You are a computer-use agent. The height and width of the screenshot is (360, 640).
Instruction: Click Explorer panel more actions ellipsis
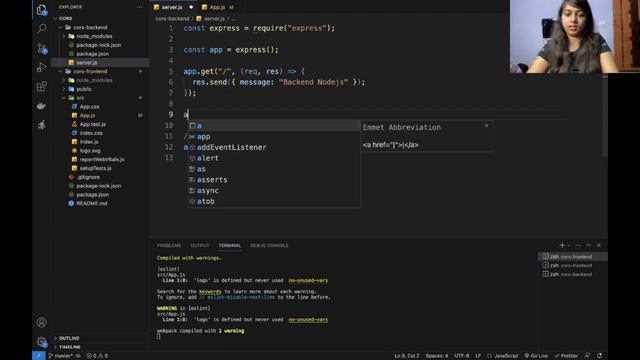pos(140,7)
